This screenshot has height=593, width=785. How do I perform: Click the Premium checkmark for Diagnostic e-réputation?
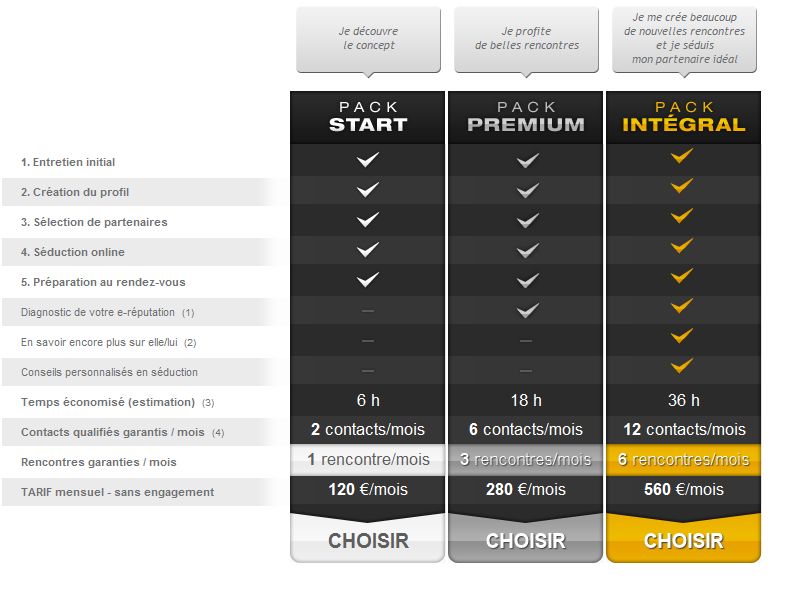click(x=527, y=311)
